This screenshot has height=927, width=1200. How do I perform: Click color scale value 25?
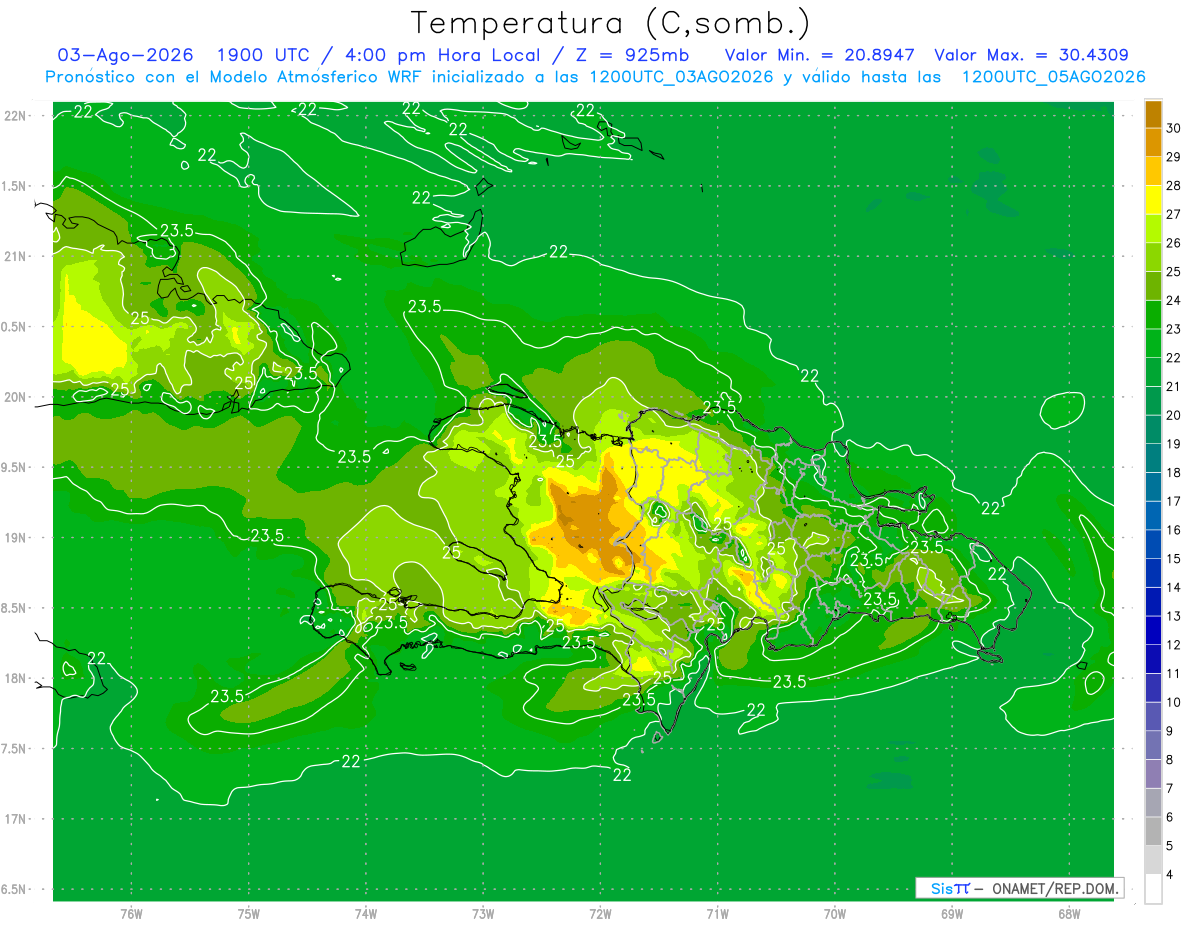(1174, 272)
